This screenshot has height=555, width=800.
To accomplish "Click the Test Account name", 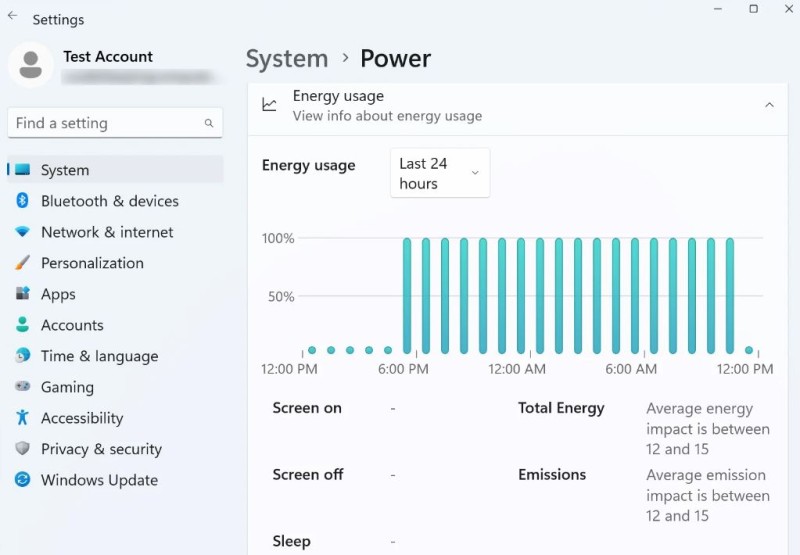I will click(108, 57).
